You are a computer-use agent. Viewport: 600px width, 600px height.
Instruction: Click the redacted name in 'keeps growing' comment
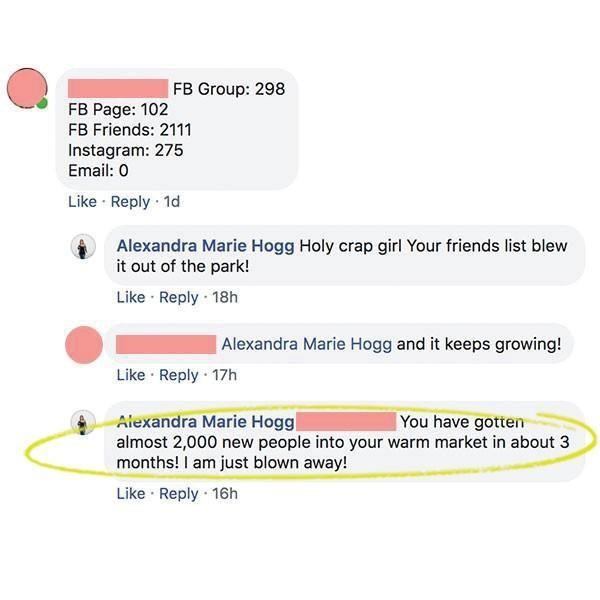tap(166, 344)
